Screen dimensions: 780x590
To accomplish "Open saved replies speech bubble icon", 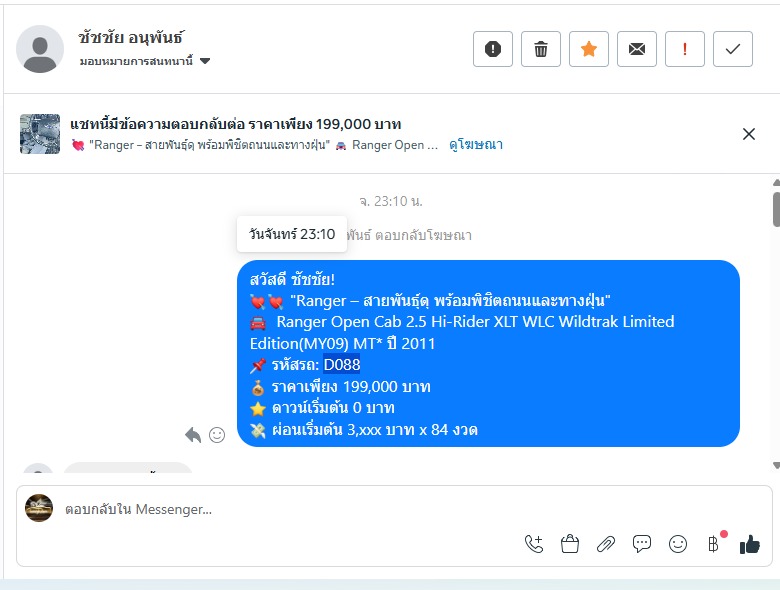I will click(x=642, y=544).
